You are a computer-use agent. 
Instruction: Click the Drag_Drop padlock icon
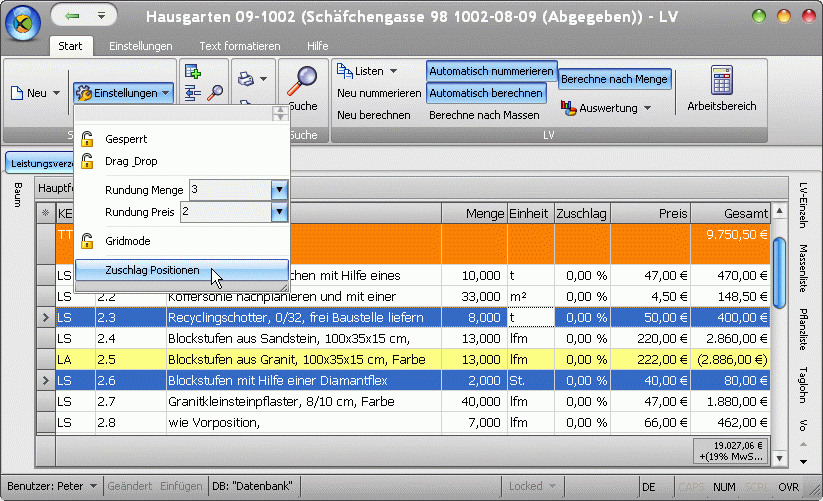click(x=87, y=161)
